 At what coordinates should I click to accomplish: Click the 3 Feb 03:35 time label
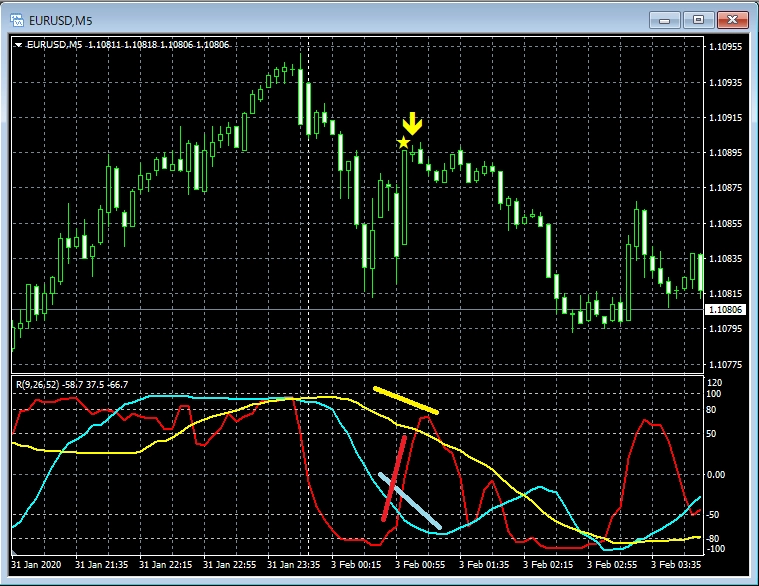click(x=675, y=565)
